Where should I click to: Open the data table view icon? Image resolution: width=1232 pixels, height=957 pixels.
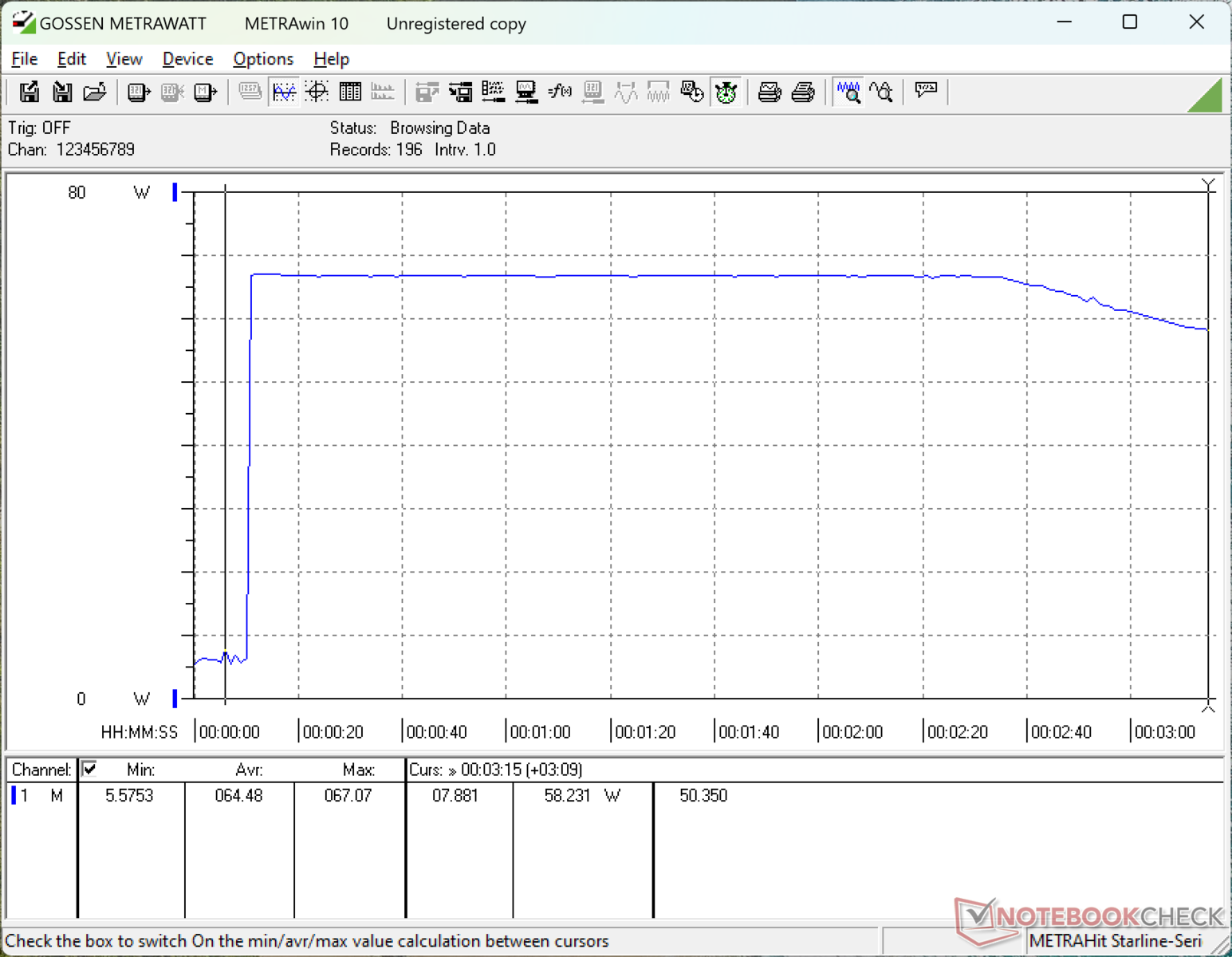(350, 93)
